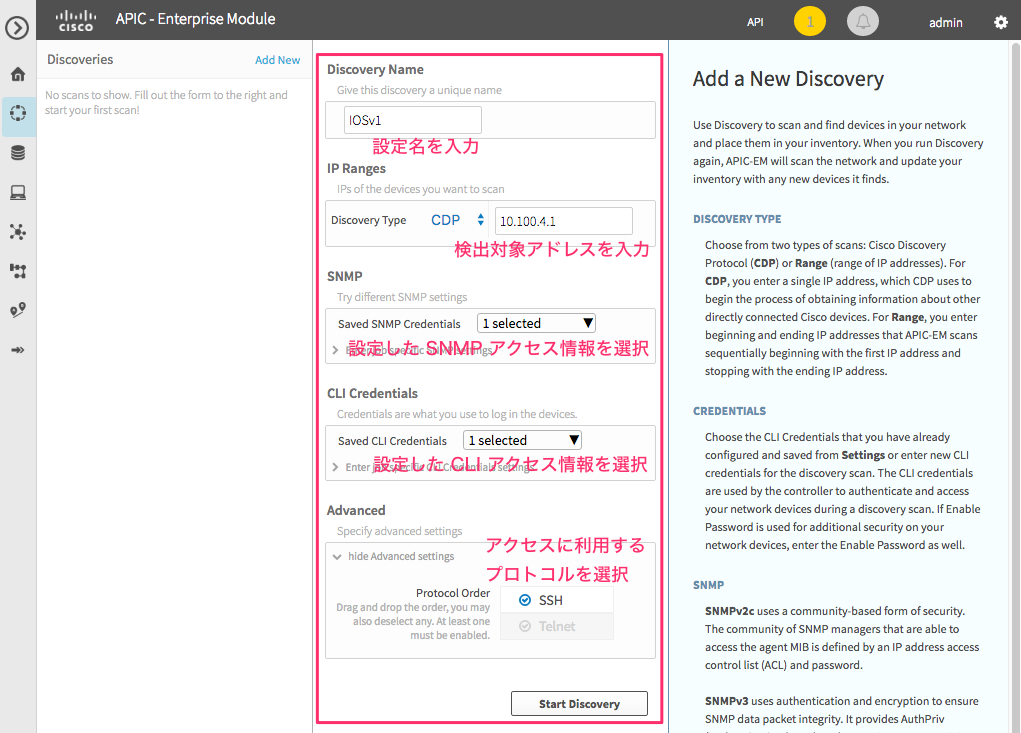This screenshot has height=733, width=1021.
Task: Expand the sidebar with the arrow icon
Action: click(17, 28)
